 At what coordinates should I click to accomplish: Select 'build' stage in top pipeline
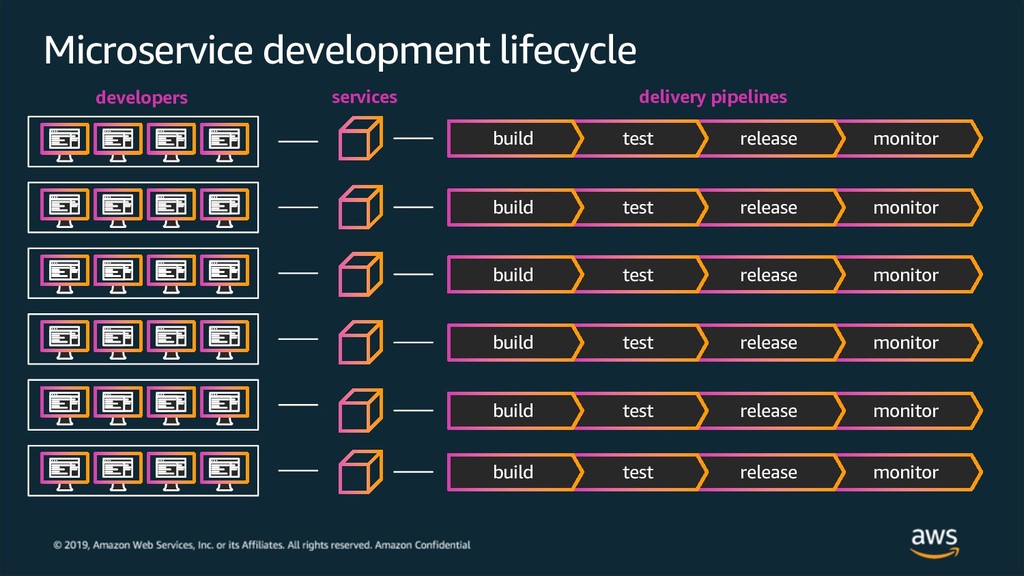click(x=513, y=138)
